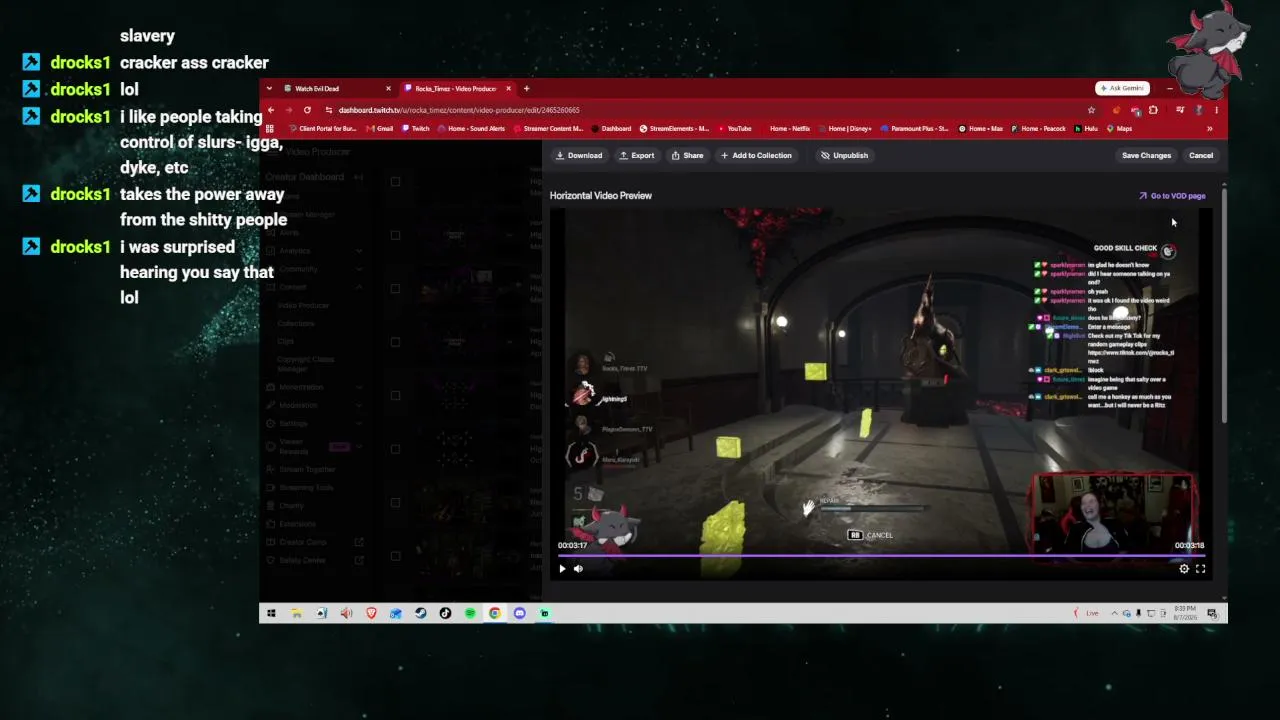Open the Chrome profile avatar
1280x720 pixels.
(1198, 110)
